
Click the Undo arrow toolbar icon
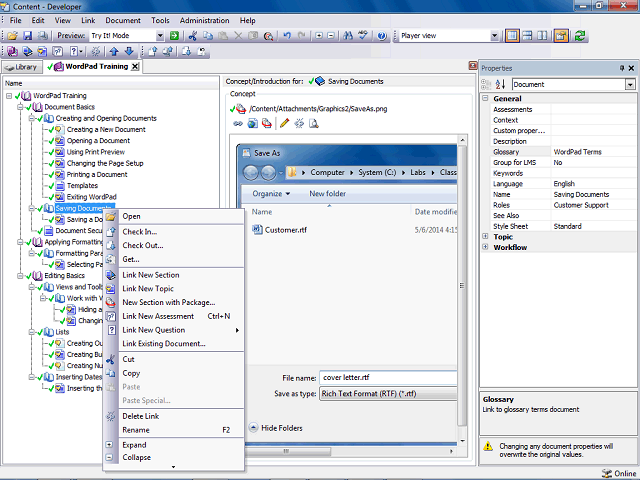click(x=287, y=36)
